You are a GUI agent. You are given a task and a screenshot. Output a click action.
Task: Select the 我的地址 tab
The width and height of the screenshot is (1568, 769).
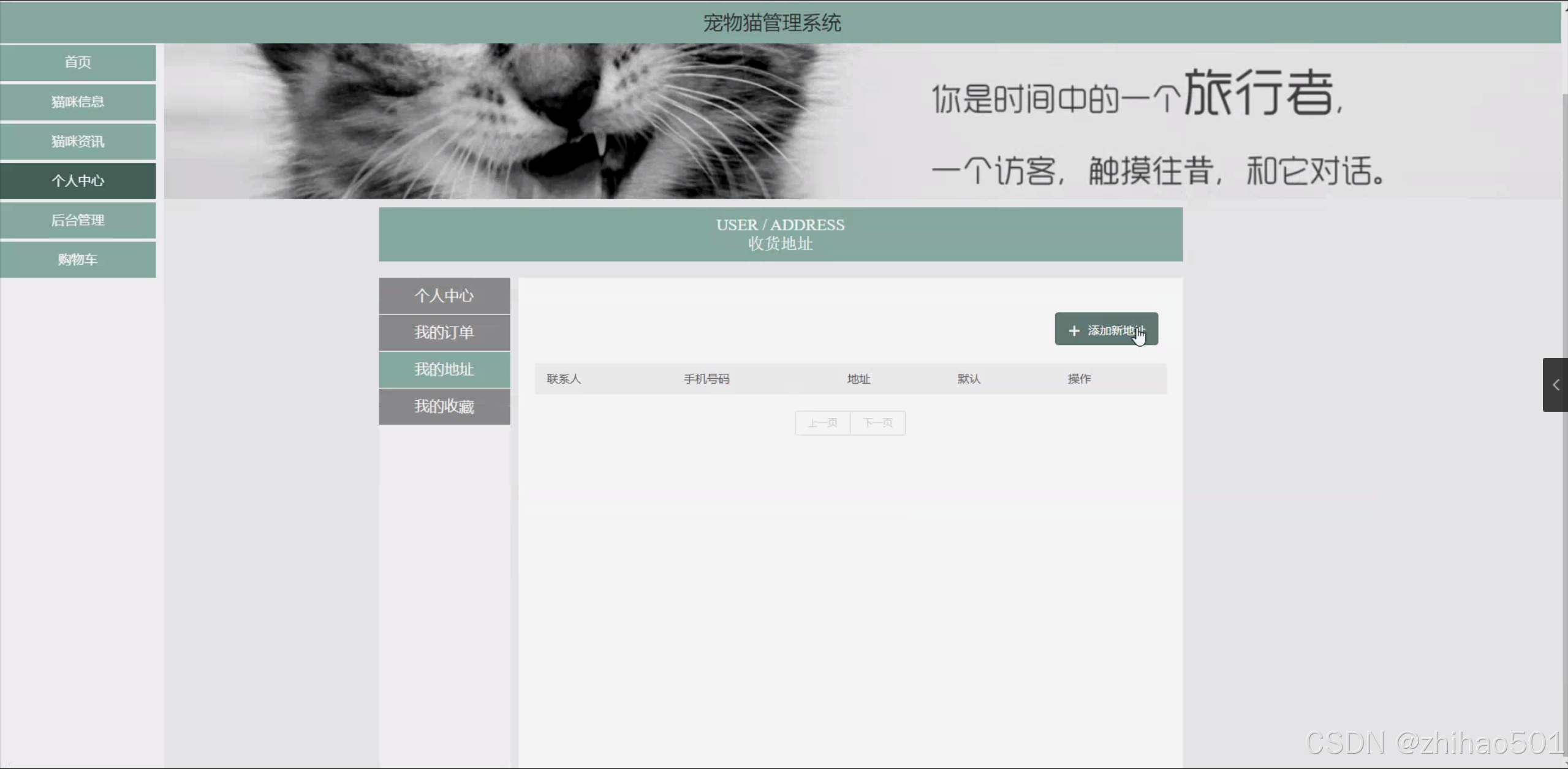444,369
